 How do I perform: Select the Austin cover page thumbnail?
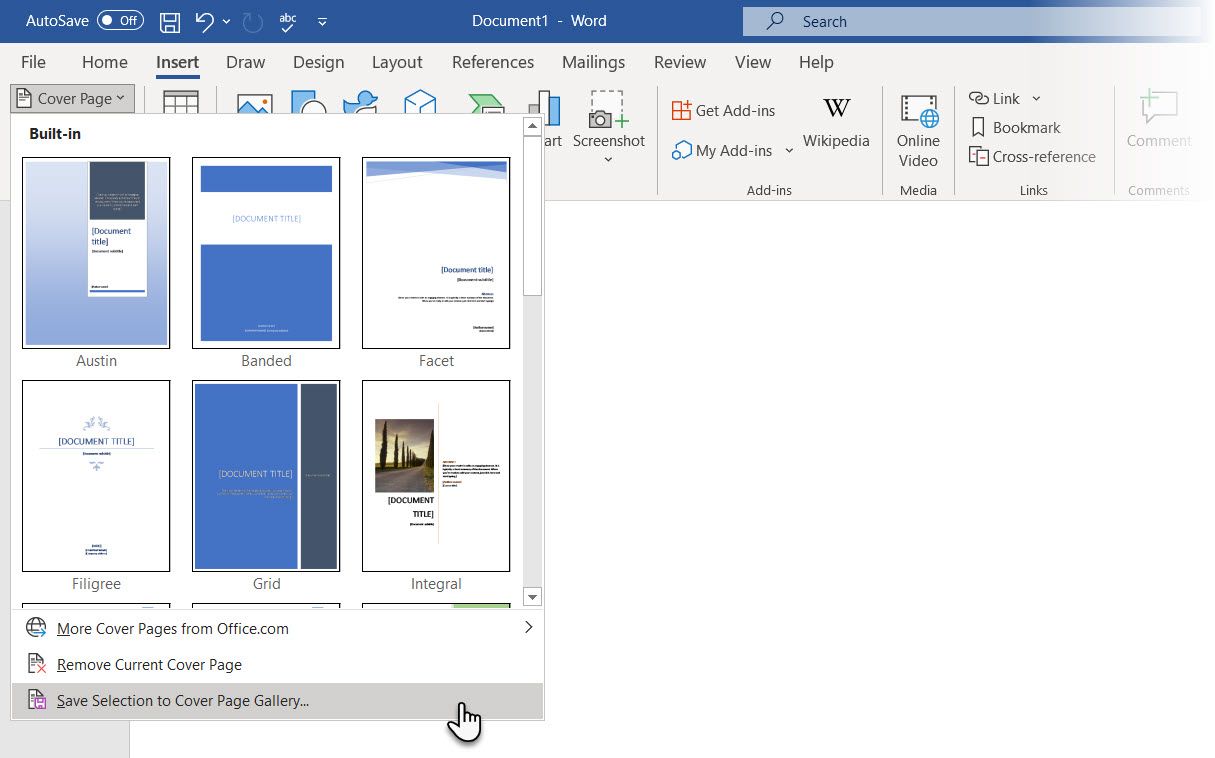[x=96, y=253]
